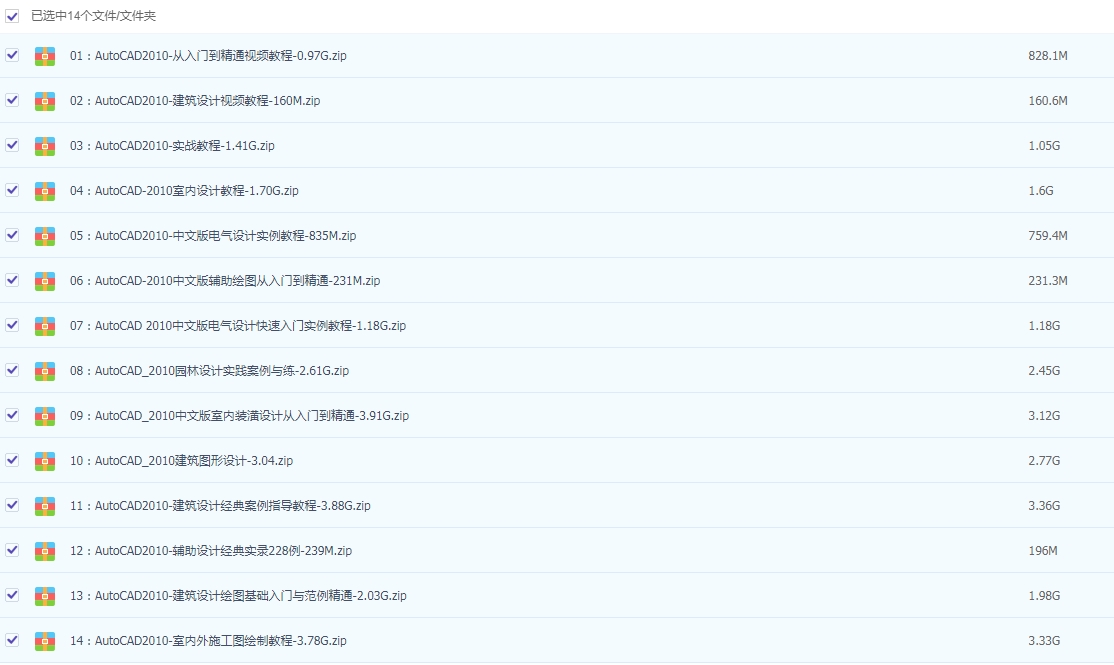
Task: Open file 13：建筑设计绘图基础入门与范例精通-2.03G.zip
Action: click(238, 595)
